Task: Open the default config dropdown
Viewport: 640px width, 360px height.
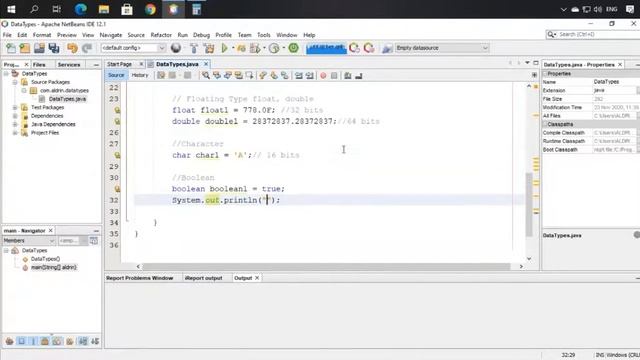Action: (x=162, y=48)
